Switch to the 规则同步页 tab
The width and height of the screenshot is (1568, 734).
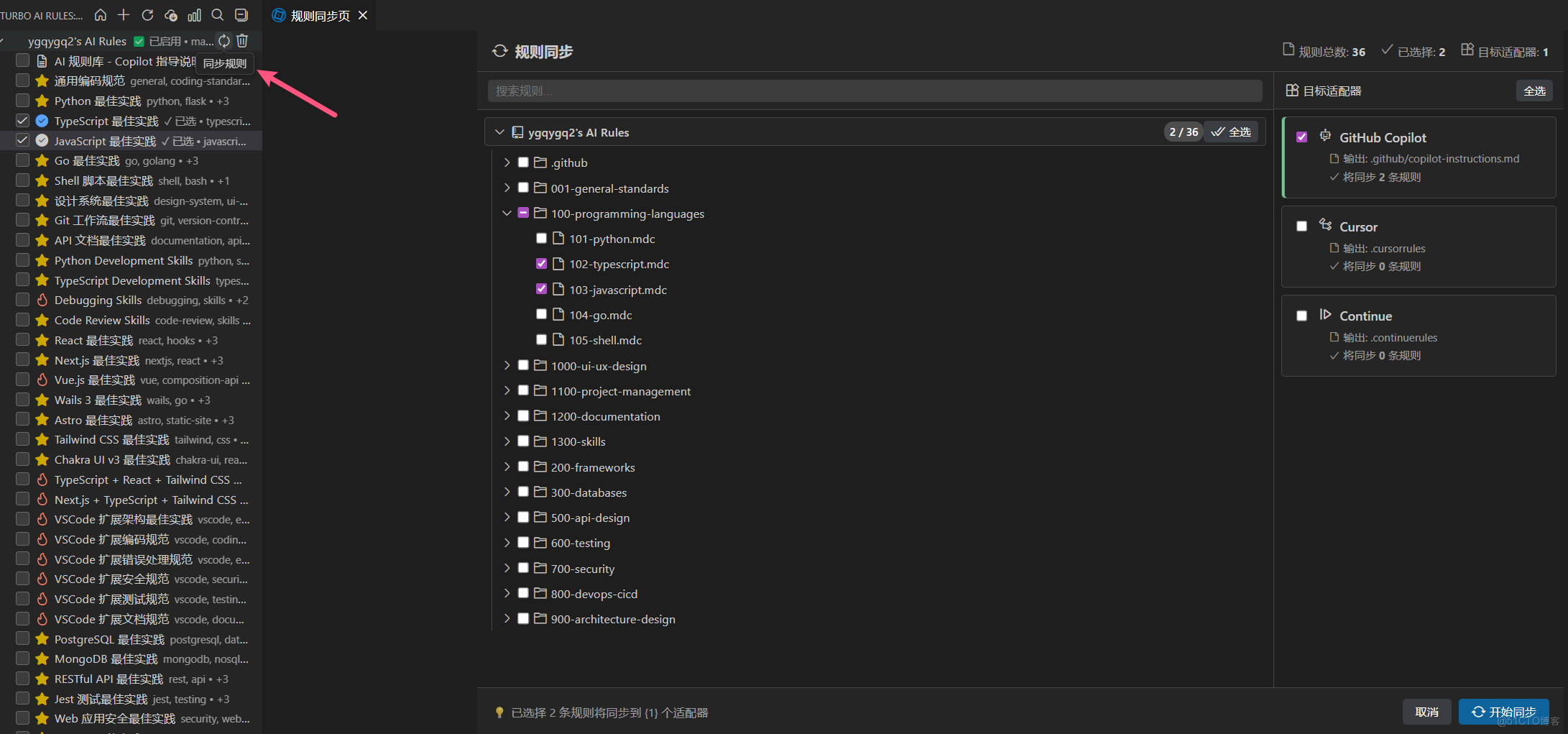click(320, 16)
